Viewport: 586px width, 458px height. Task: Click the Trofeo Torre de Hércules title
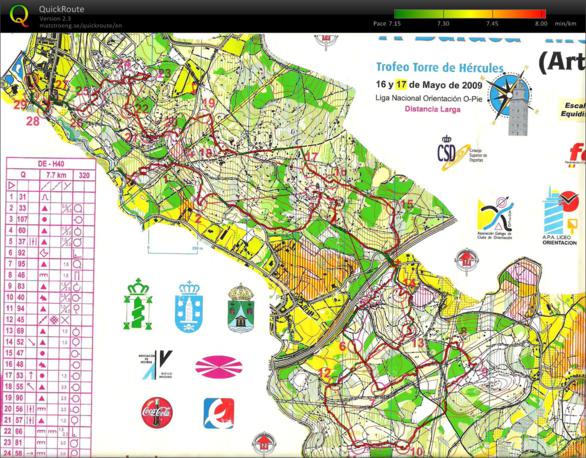pyautogui.click(x=440, y=68)
